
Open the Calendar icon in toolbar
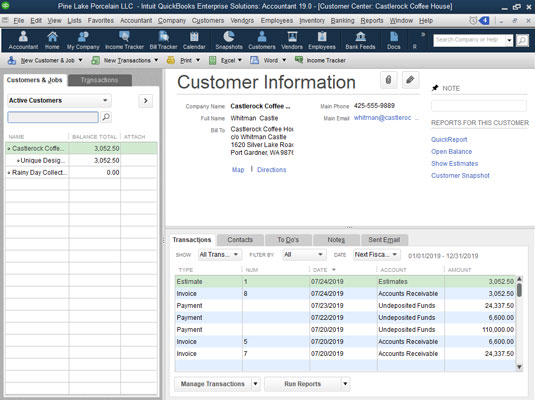pos(194,40)
